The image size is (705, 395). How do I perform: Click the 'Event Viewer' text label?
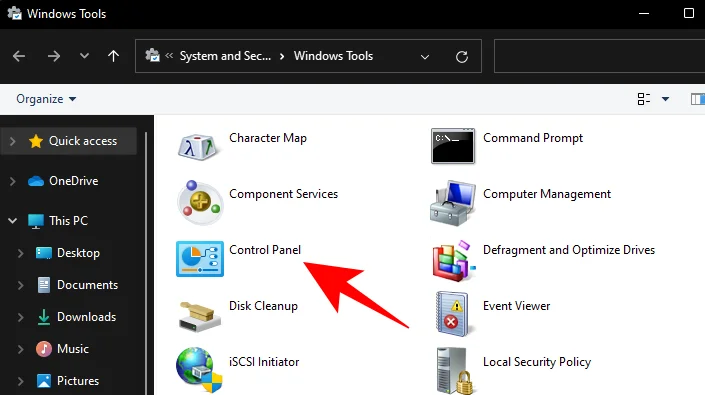(x=517, y=306)
